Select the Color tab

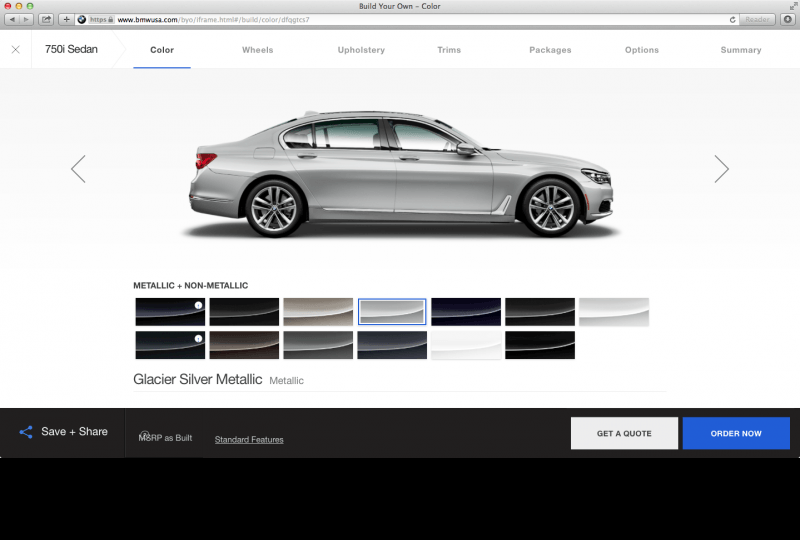click(162, 50)
